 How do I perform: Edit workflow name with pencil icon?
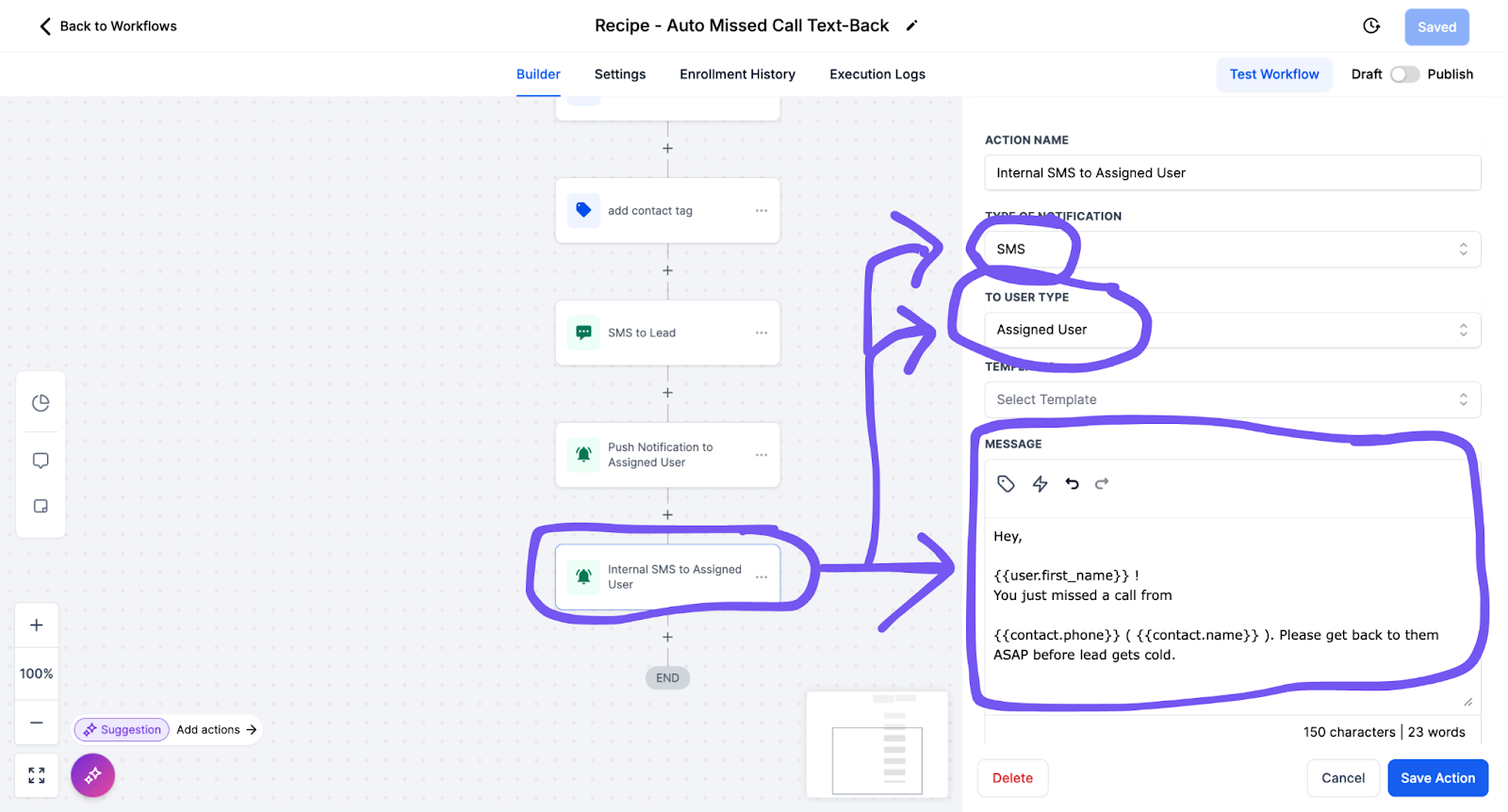(x=911, y=25)
